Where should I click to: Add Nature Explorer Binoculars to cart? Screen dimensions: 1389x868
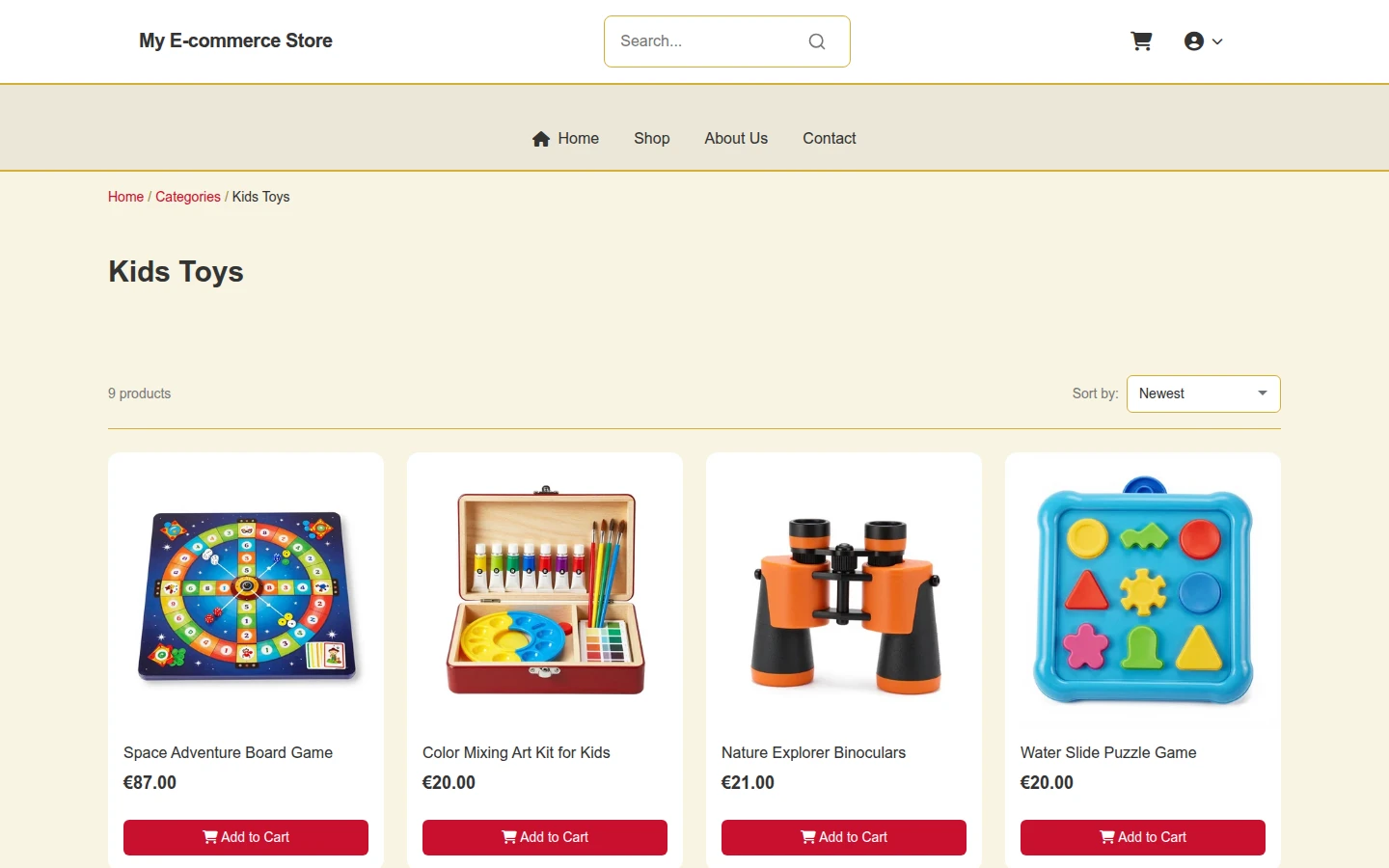(844, 837)
